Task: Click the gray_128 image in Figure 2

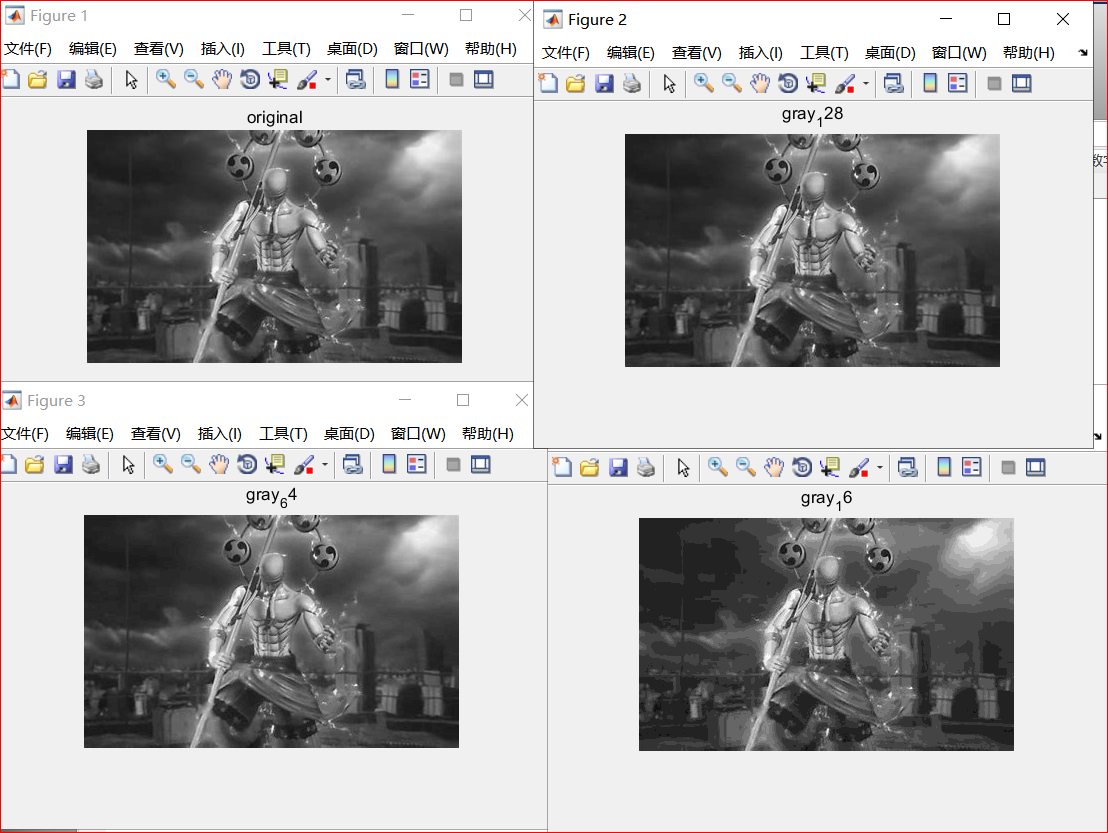Action: pyautogui.click(x=812, y=250)
